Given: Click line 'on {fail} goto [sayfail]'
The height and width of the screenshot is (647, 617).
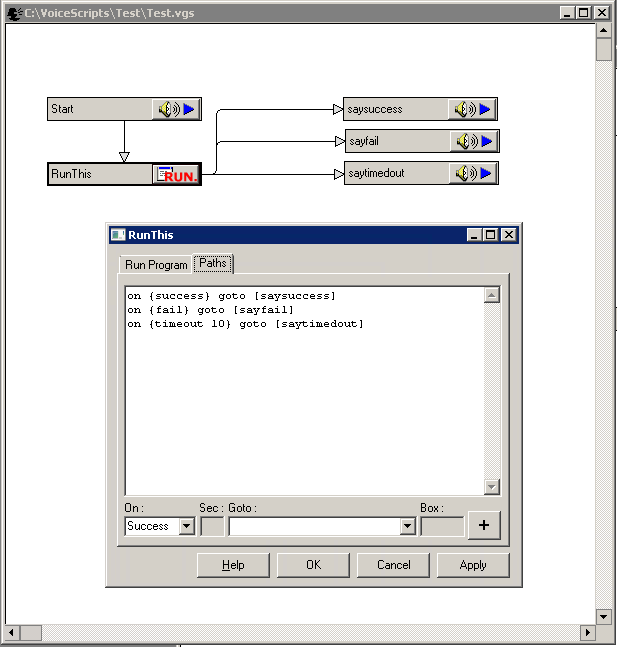Looking at the screenshot, I should pos(210,310).
